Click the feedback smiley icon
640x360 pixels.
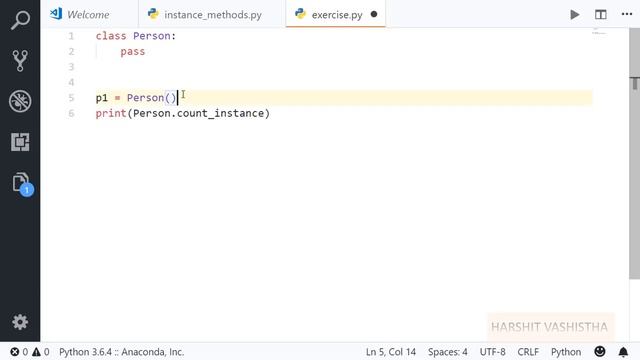(600, 351)
